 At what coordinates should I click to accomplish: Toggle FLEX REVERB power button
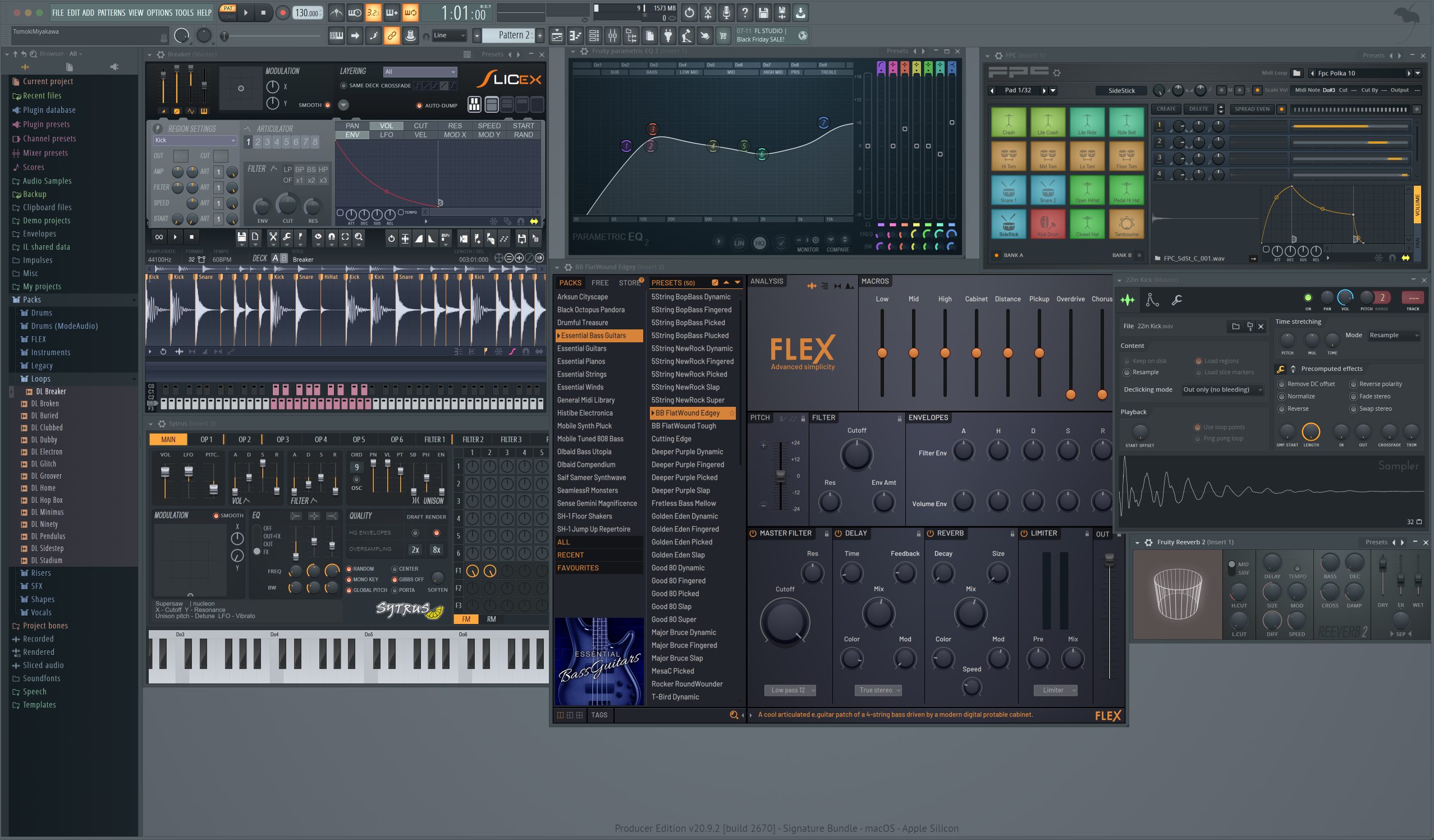click(x=931, y=534)
